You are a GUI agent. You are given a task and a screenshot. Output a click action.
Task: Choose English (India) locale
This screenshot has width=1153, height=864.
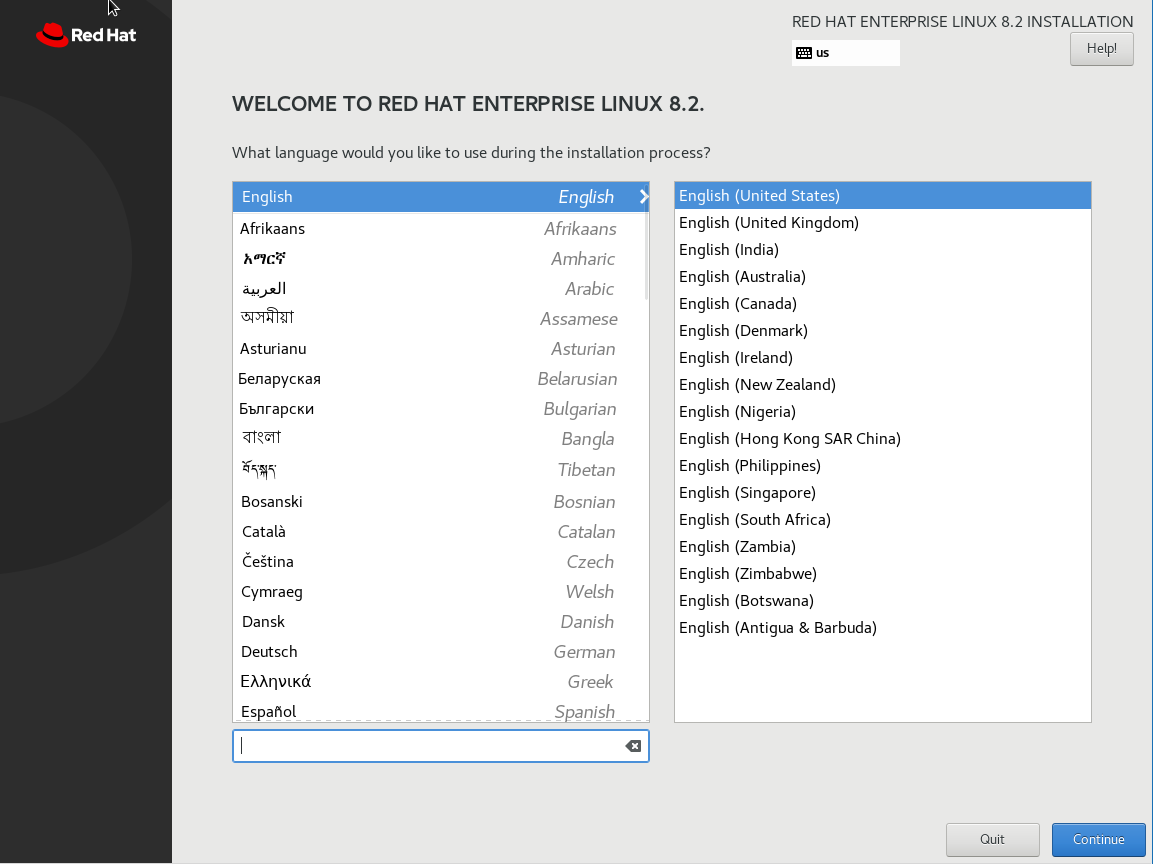[882, 250]
